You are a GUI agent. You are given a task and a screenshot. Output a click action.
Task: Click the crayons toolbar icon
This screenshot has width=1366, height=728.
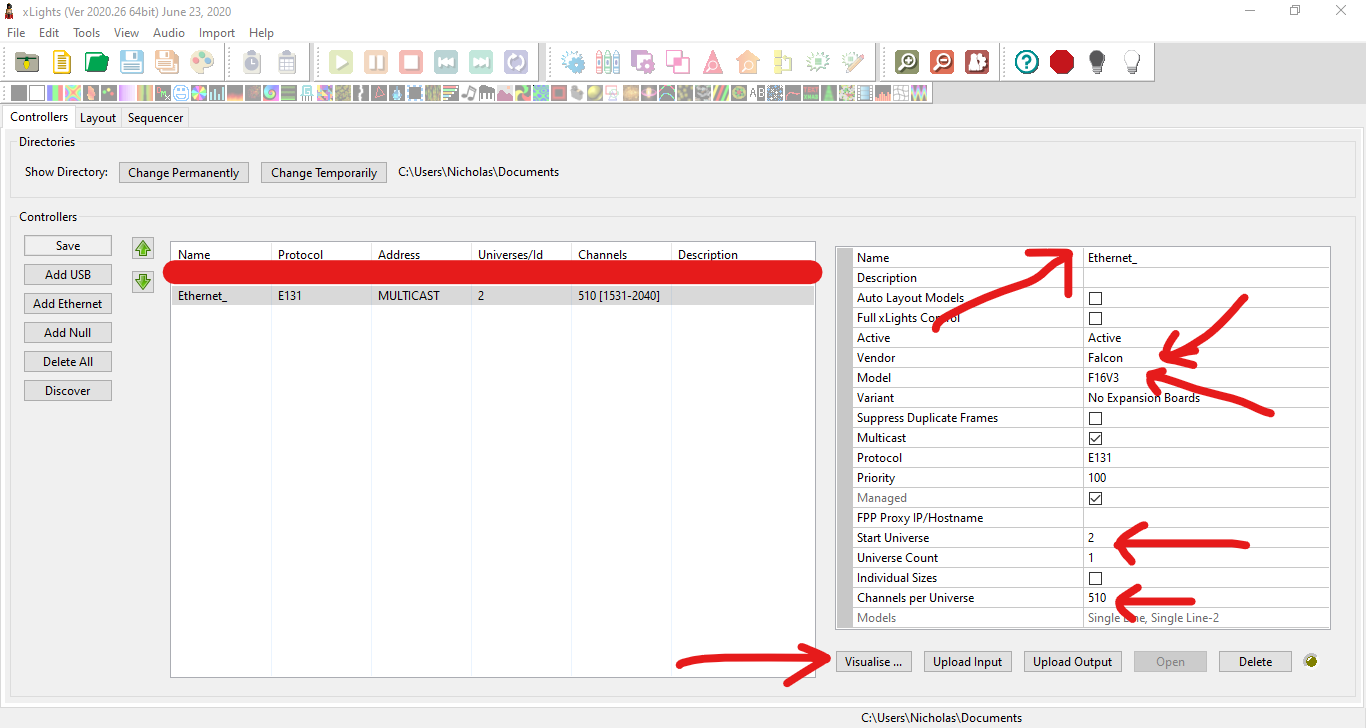pos(608,62)
